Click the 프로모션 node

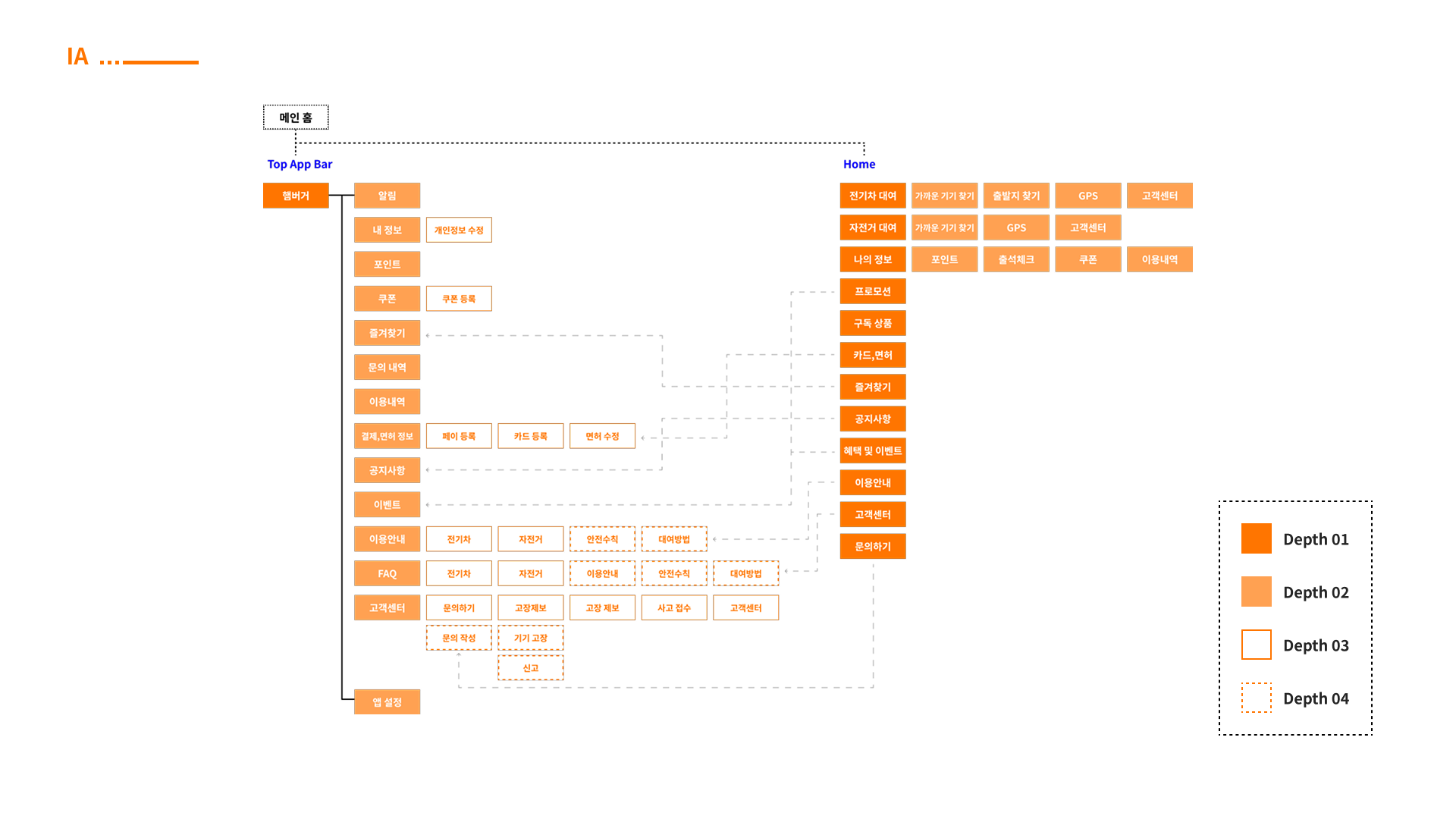click(873, 291)
